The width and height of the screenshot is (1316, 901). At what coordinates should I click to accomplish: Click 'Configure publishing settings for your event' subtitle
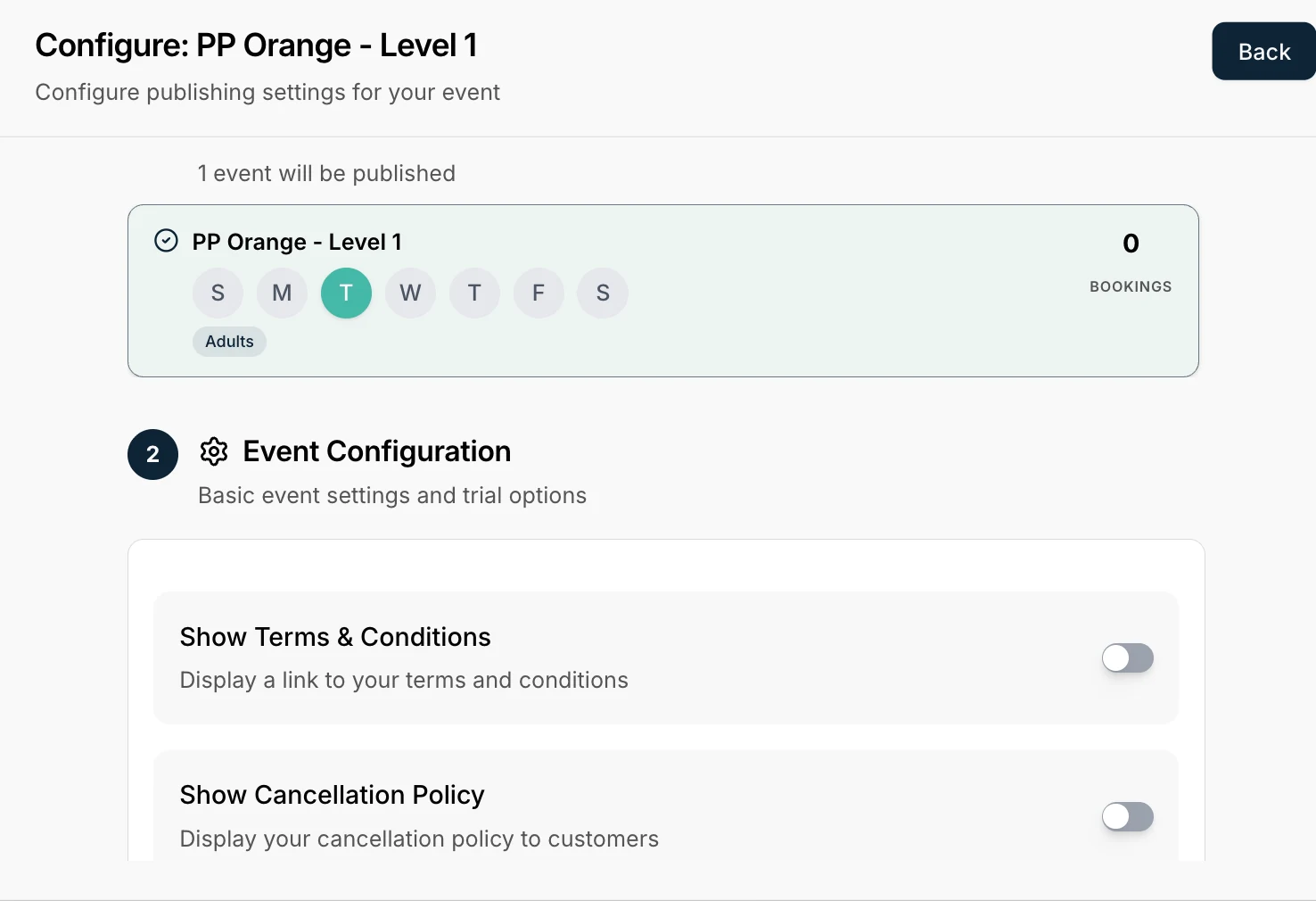267,93
